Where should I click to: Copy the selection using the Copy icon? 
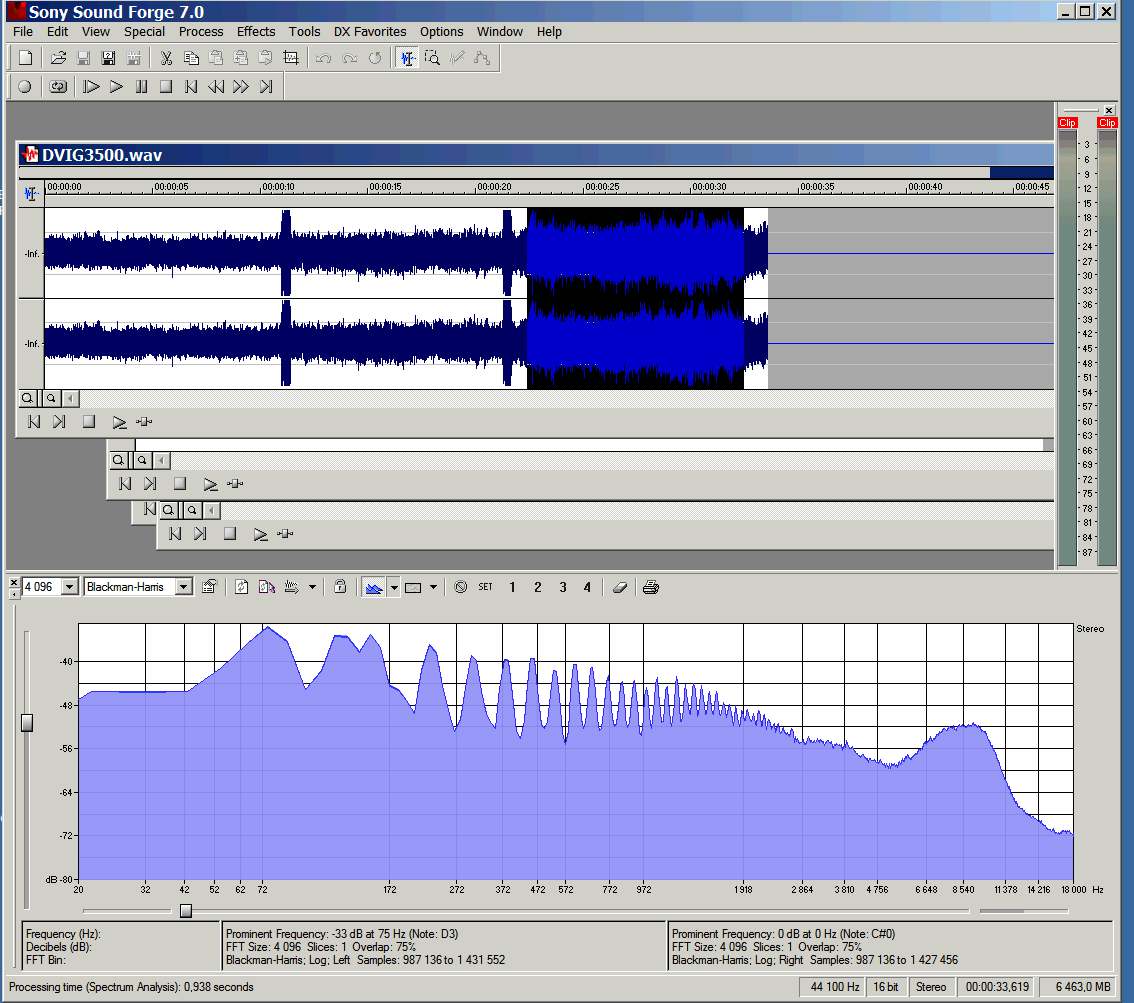(191, 58)
